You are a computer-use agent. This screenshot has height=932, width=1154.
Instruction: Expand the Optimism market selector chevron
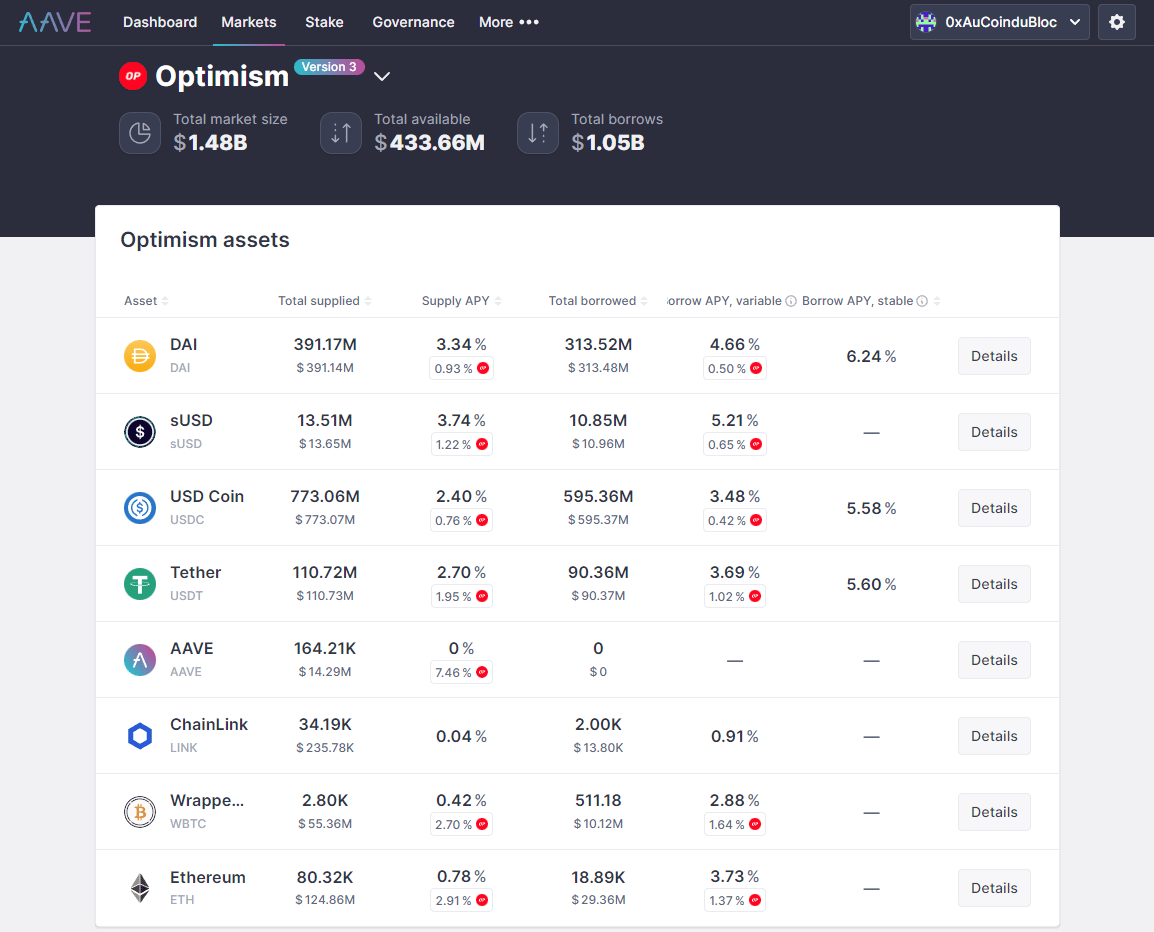click(x=381, y=75)
